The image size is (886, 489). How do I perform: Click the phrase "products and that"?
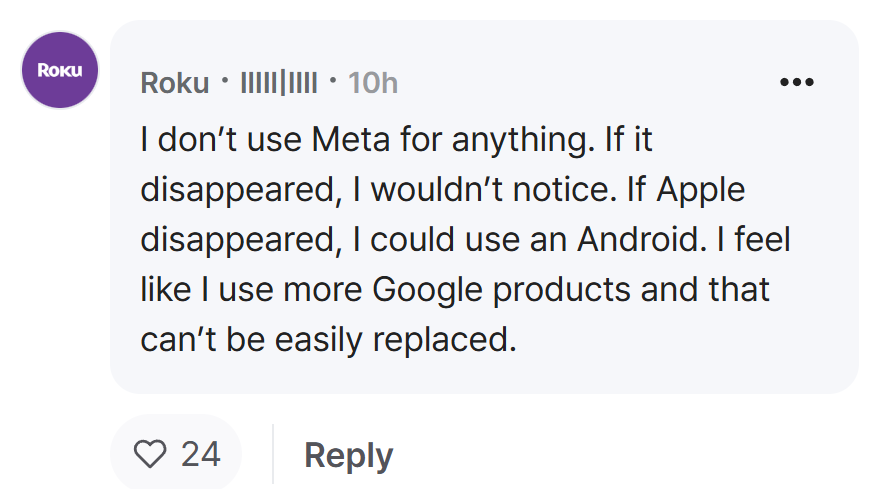coord(631,291)
